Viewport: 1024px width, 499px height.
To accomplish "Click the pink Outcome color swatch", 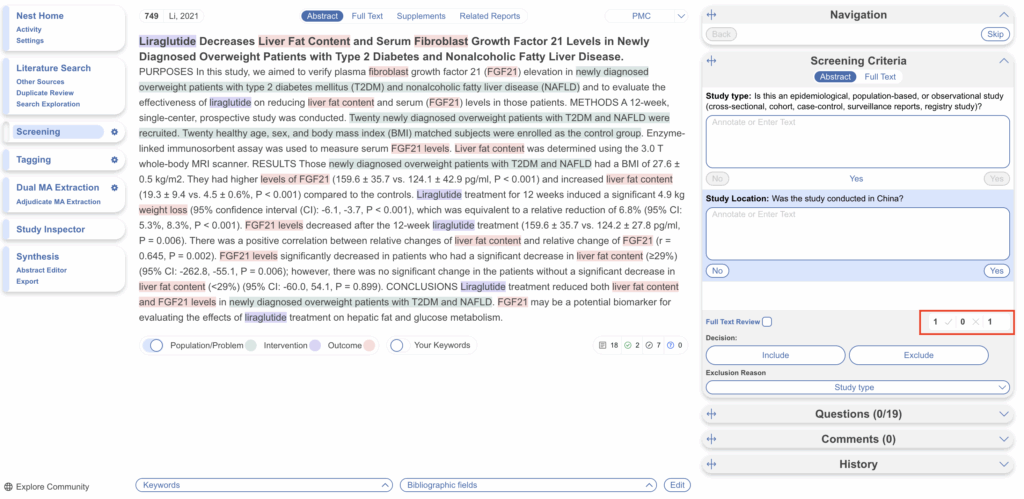I will click(x=369, y=345).
